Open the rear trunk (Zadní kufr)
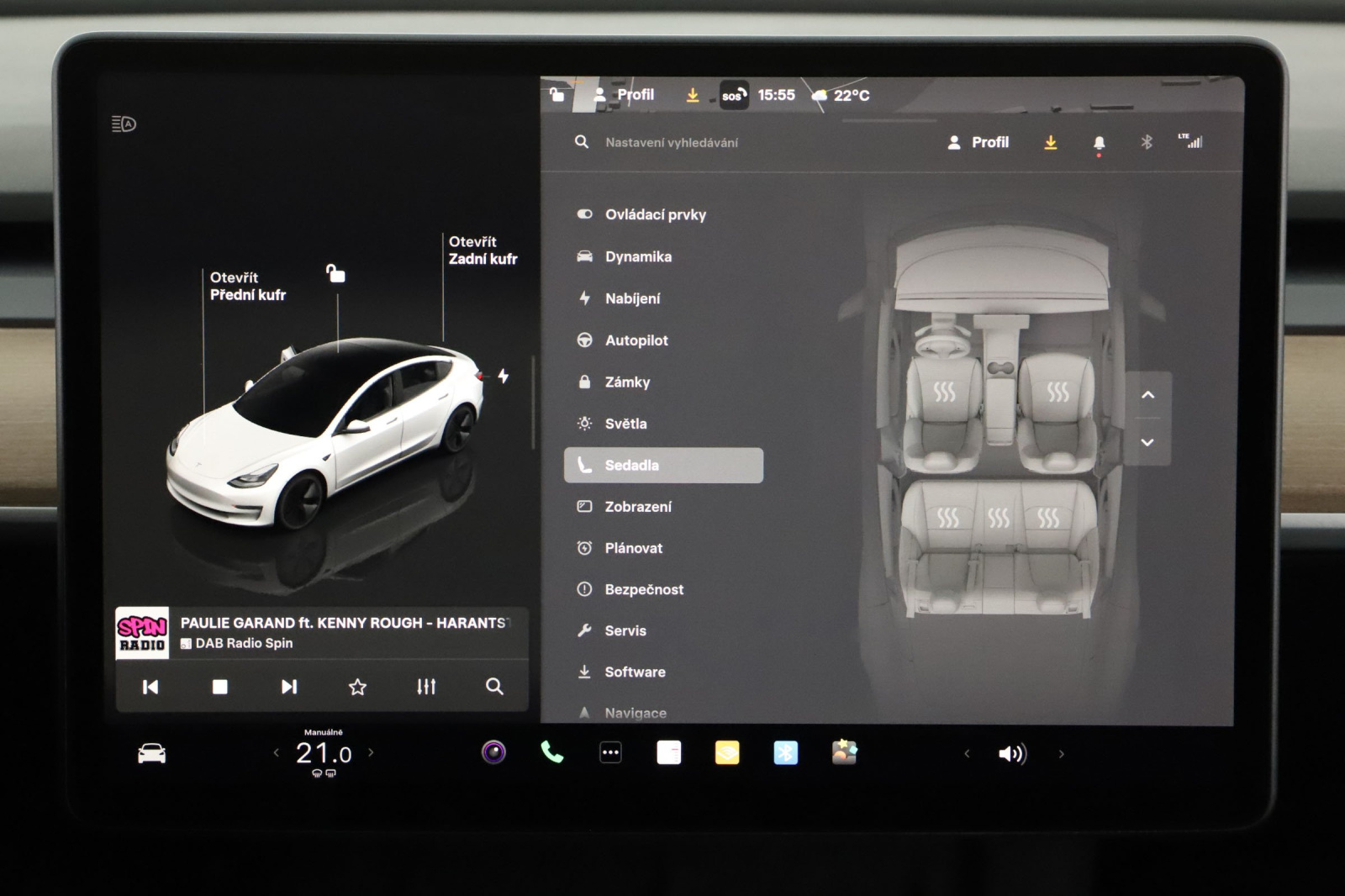The height and width of the screenshot is (896, 1345). point(483,250)
